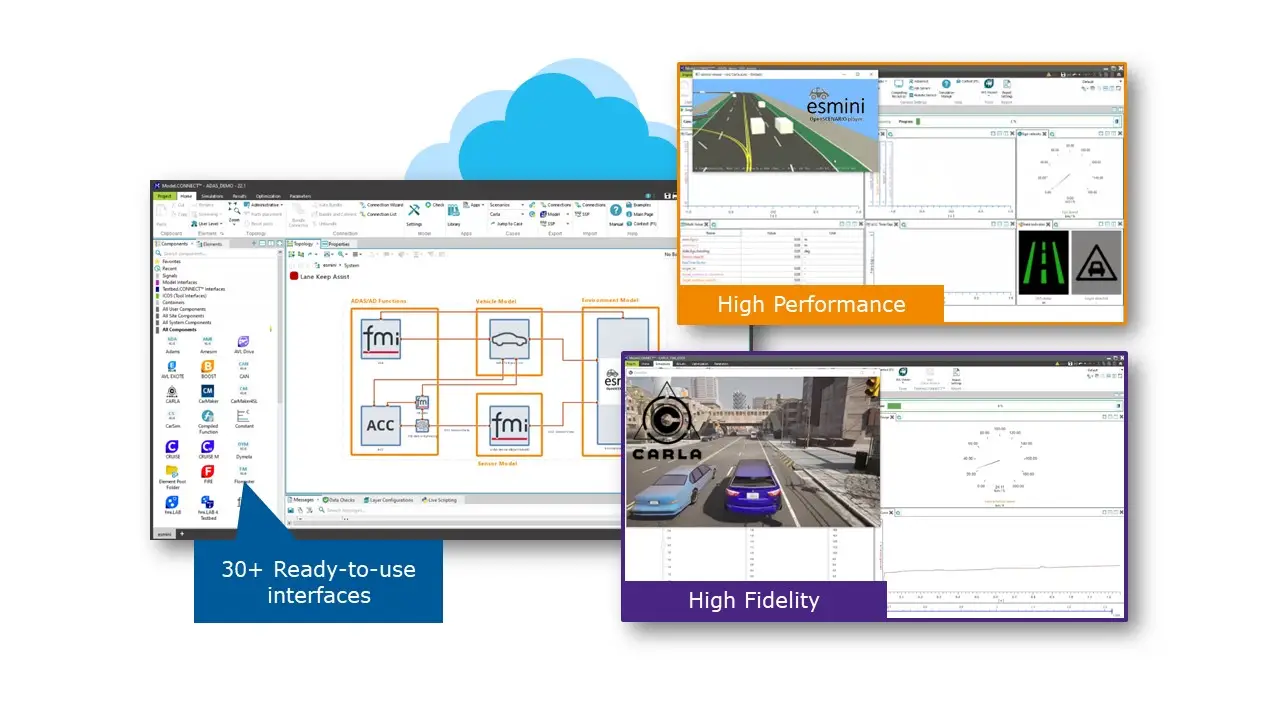Select the CARLA component in component list
The width and height of the screenshot is (1280, 720).
172,395
